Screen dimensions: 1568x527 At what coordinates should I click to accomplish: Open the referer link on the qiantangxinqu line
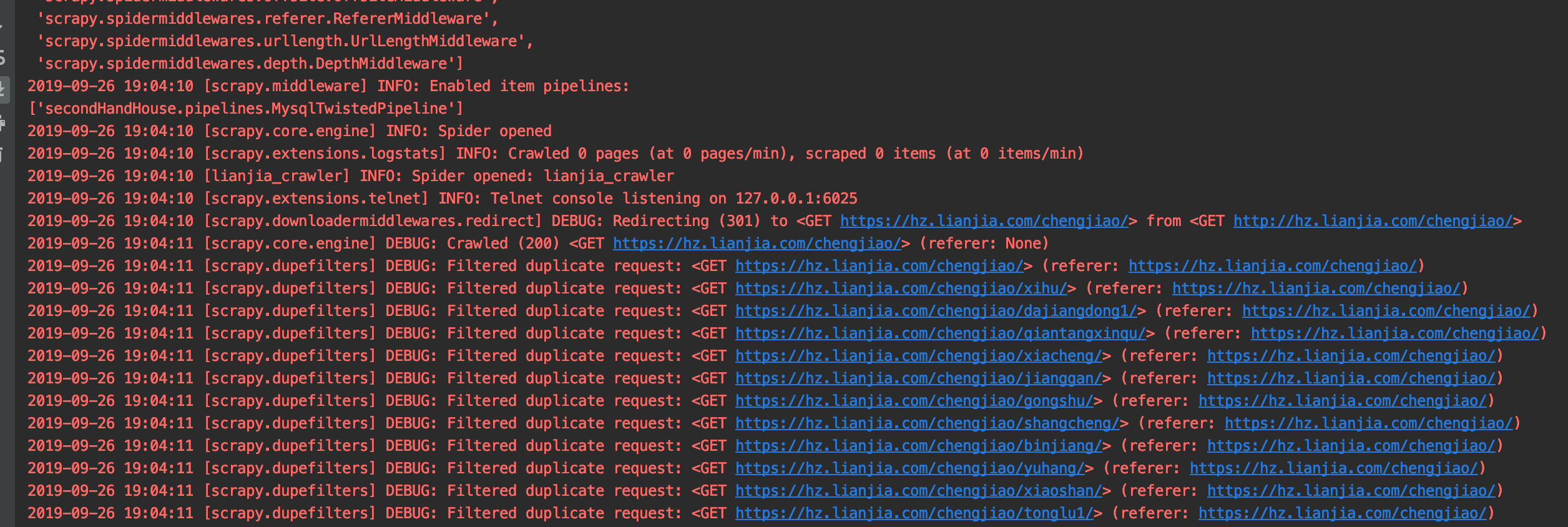[1395, 333]
